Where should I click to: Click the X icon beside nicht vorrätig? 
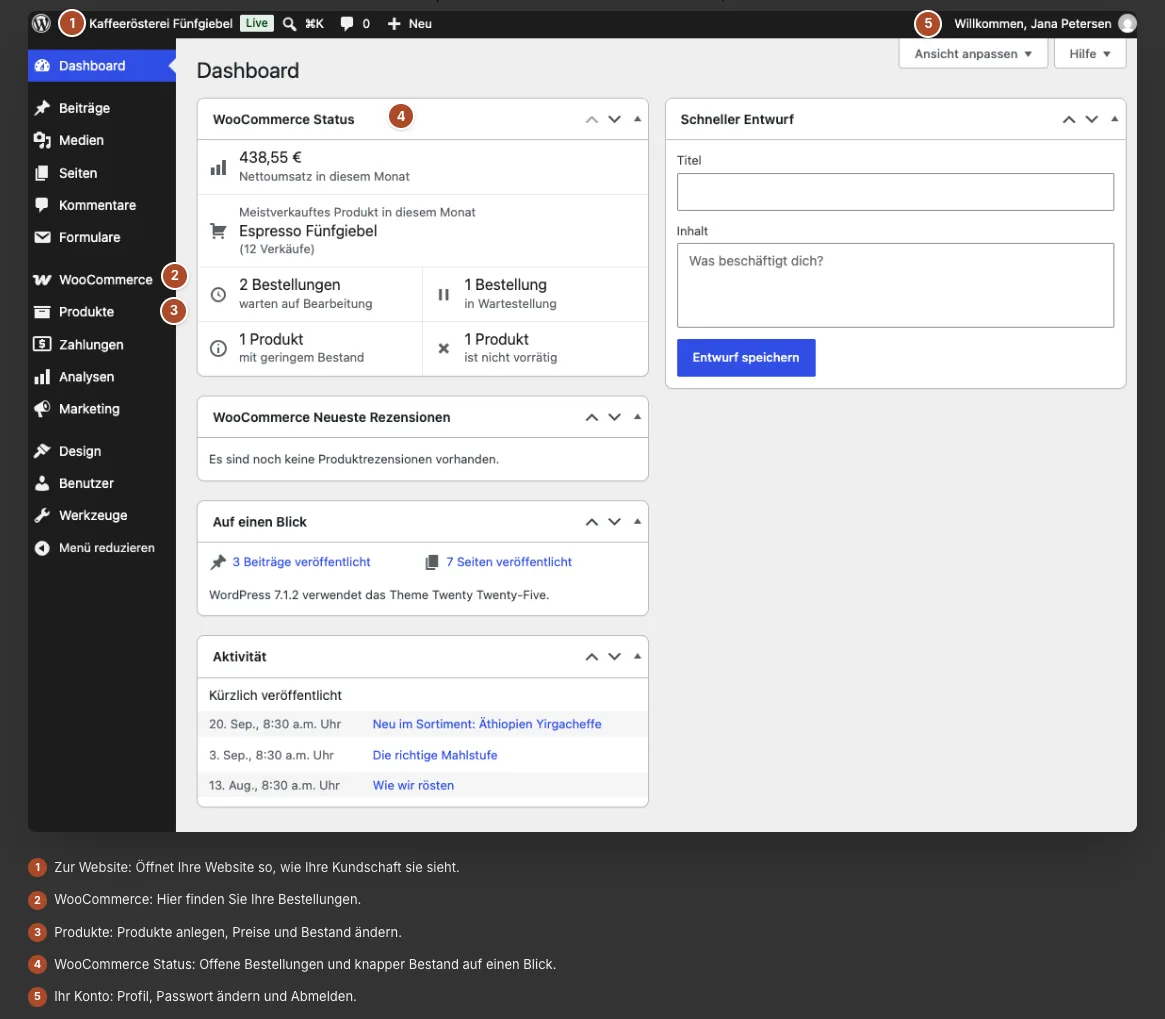click(x=444, y=348)
